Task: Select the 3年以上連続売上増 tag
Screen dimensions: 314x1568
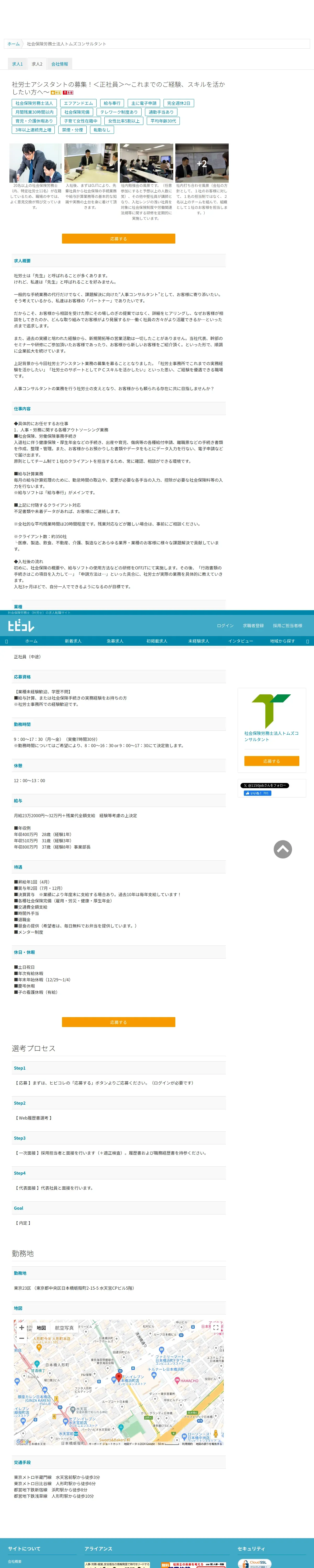Action: point(33,130)
